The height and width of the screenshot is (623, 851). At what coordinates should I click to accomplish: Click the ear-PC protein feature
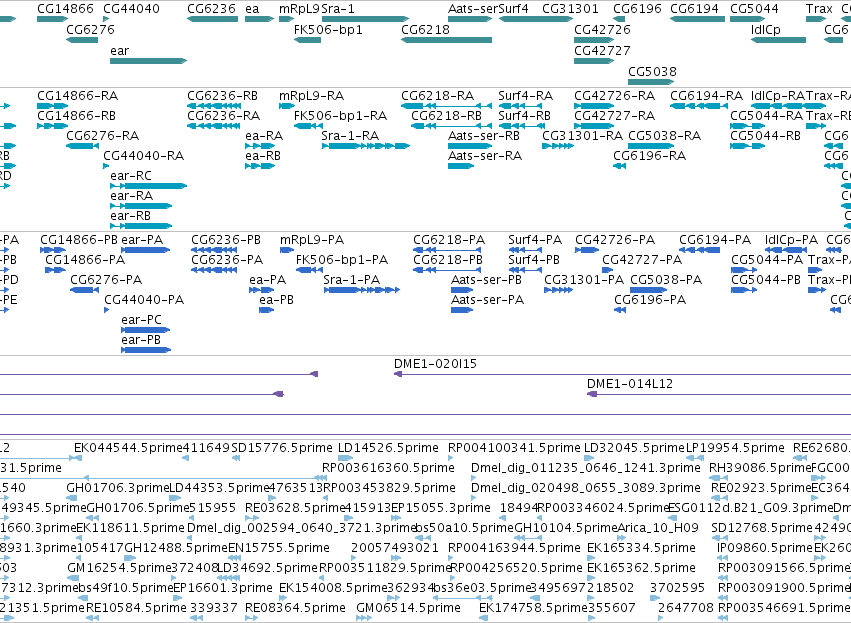click(145, 330)
